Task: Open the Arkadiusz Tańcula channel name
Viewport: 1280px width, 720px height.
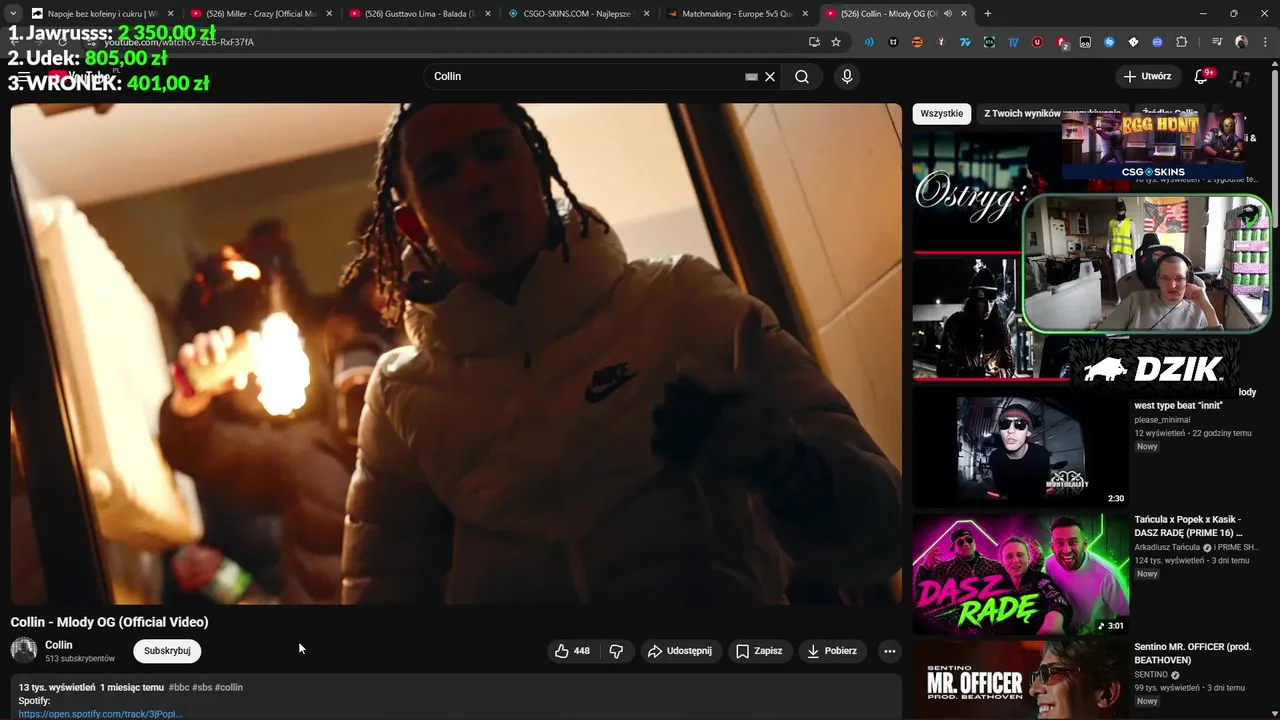Action: [x=1167, y=548]
